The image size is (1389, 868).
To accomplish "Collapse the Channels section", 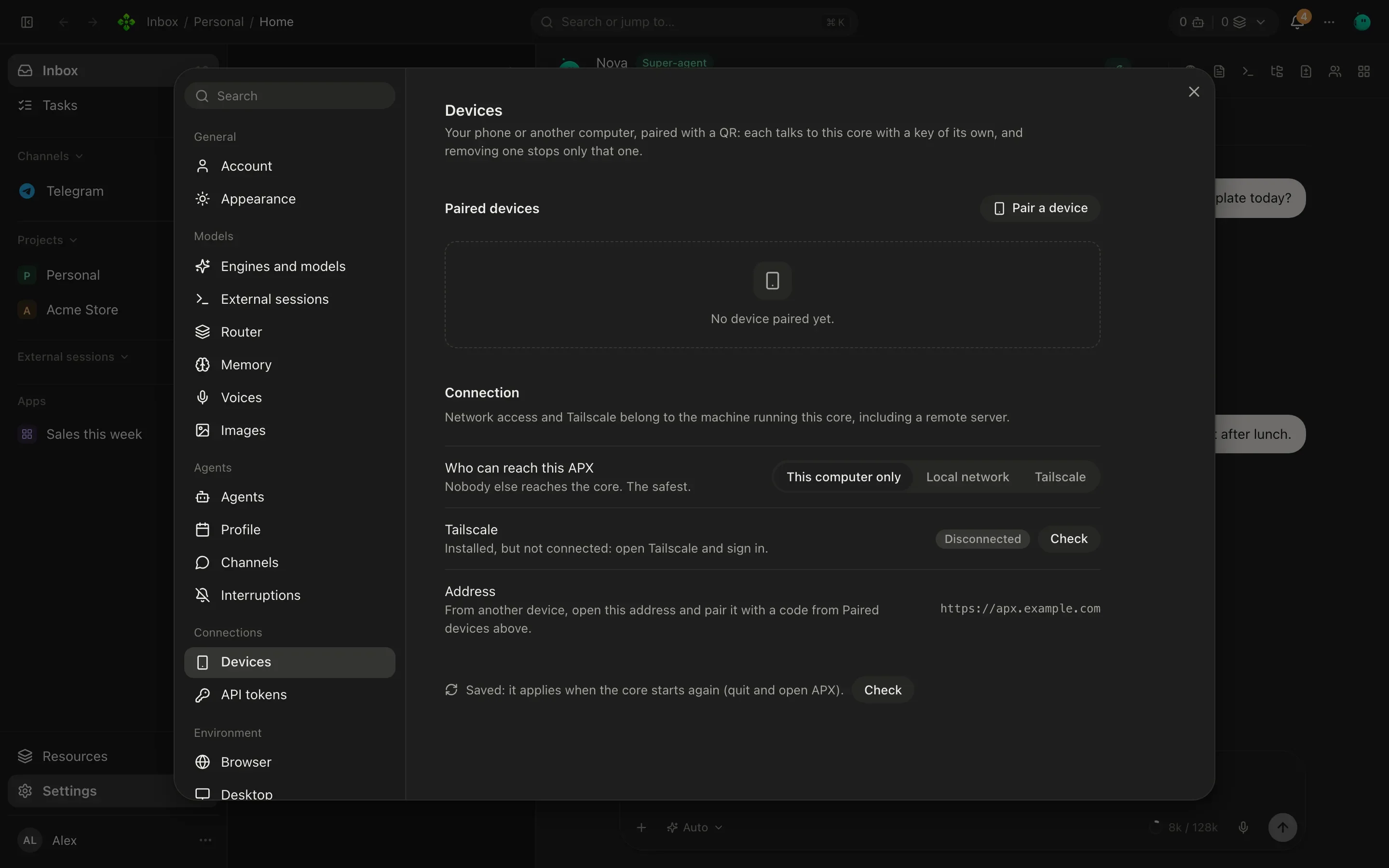I will tap(50, 156).
